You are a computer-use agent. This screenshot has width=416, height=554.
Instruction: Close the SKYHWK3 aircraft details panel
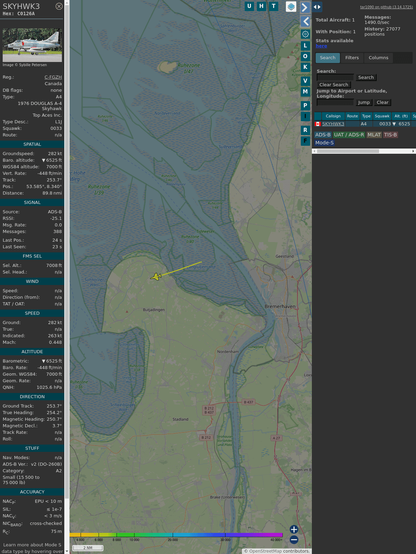tap(59, 6)
